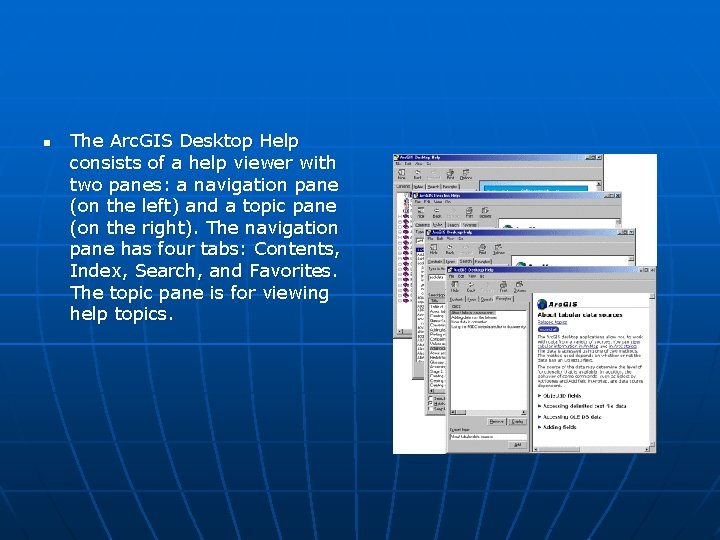Click Hide icon in the Search-tab help window

433,249
